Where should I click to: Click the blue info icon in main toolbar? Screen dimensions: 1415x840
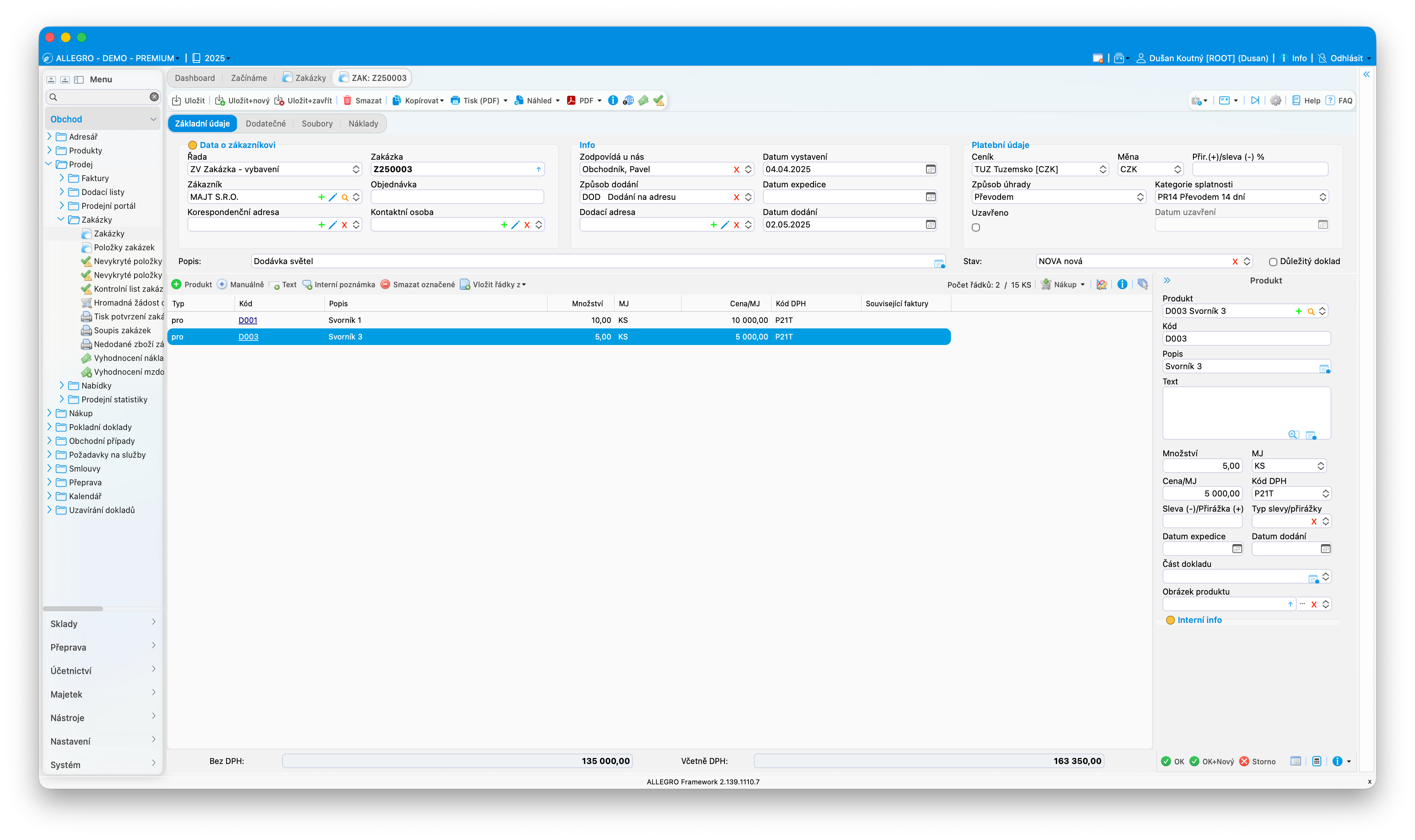point(613,101)
